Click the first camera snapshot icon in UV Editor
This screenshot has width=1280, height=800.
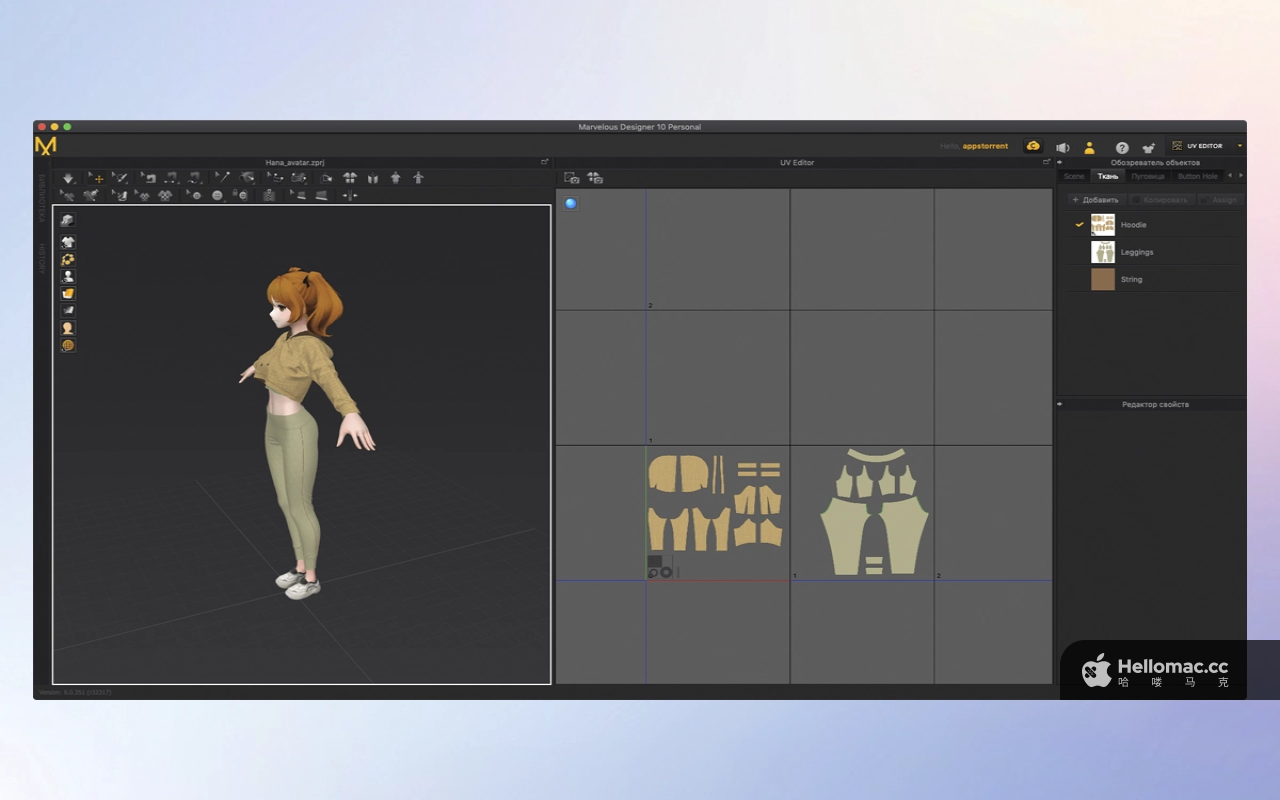571,178
